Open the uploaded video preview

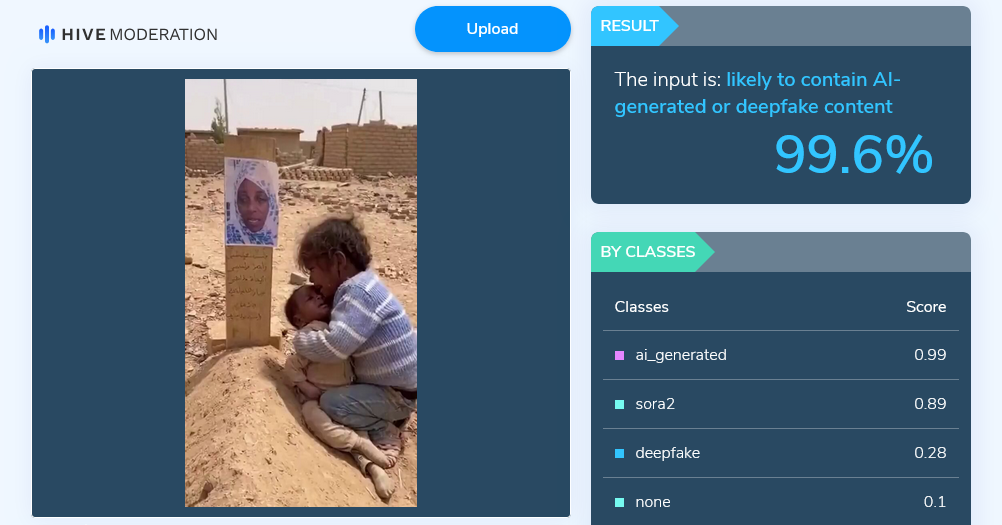click(301, 293)
